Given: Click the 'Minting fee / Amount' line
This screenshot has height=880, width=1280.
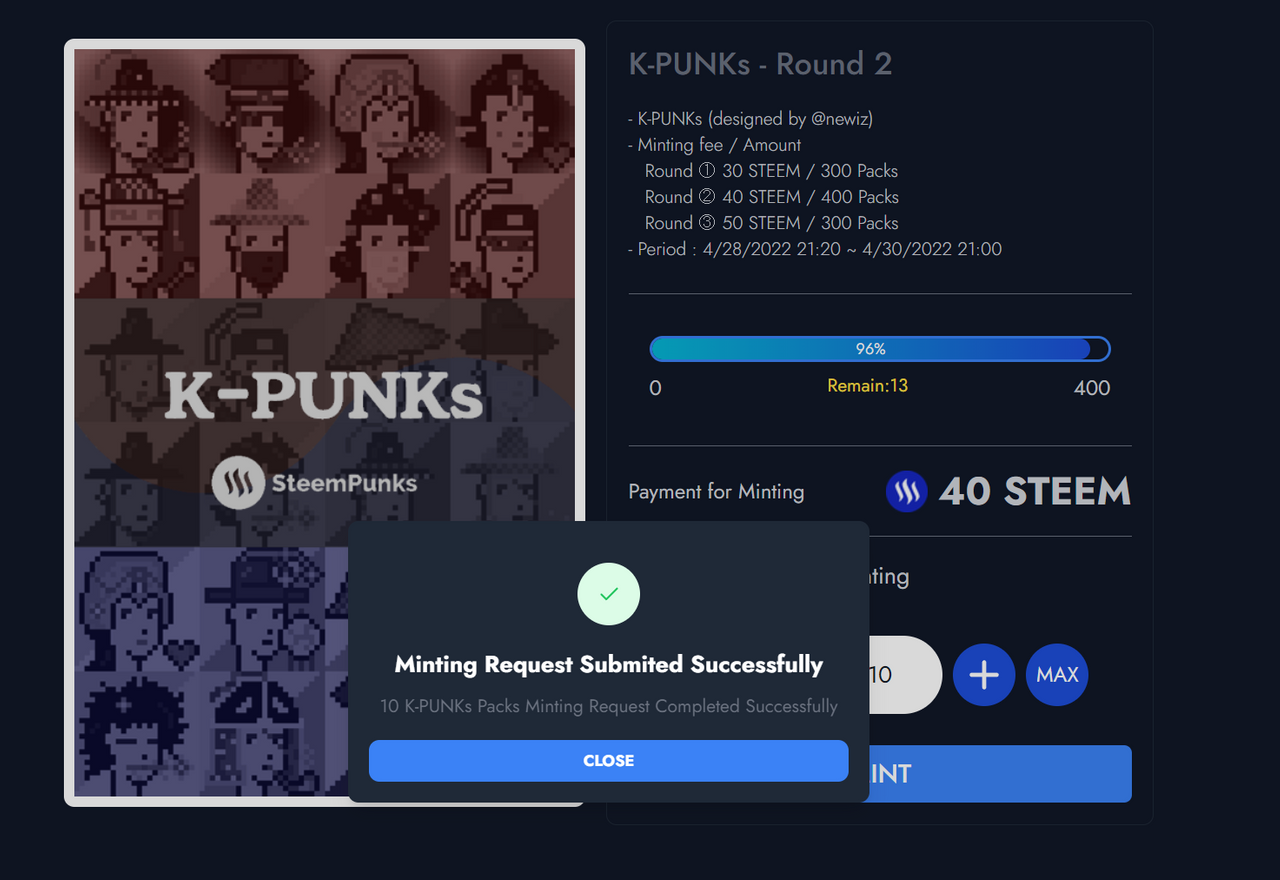Looking at the screenshot, I should tap(714, 145).
